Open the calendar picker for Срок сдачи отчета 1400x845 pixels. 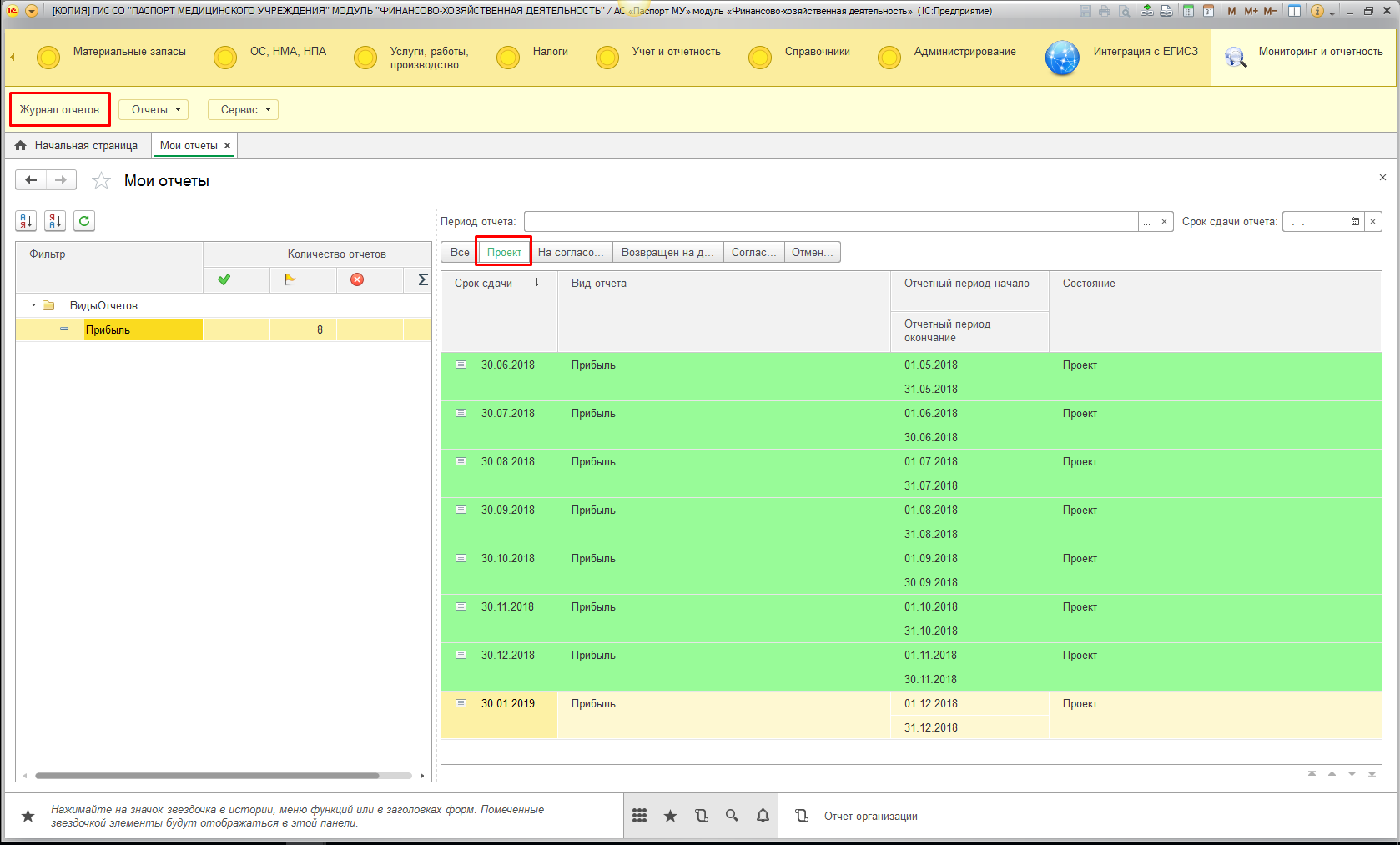1355,222
